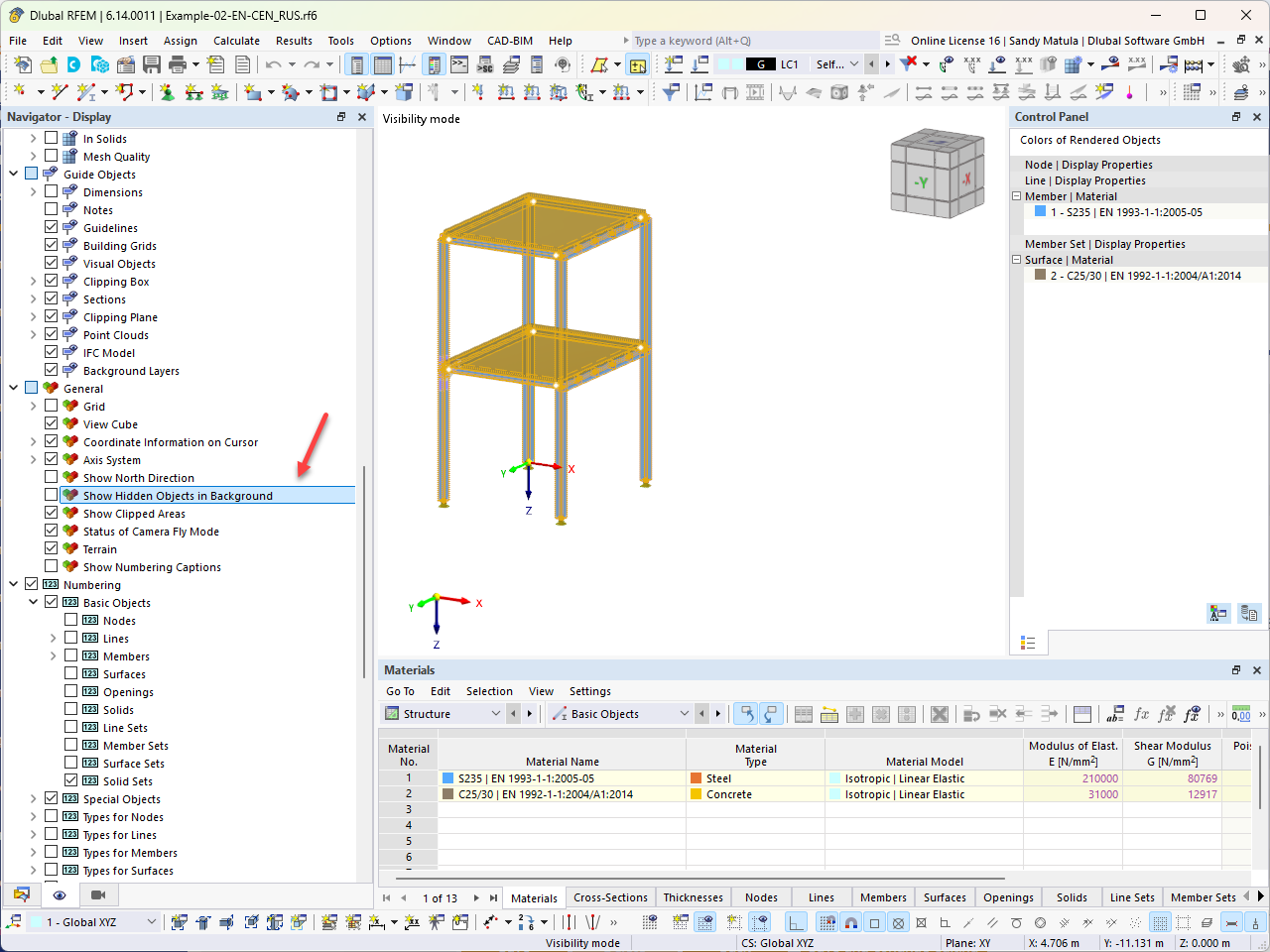Switch to the Cross-Sections tab
The width and height of the screenshot is (1270, 952).
[x=610, y=897]
